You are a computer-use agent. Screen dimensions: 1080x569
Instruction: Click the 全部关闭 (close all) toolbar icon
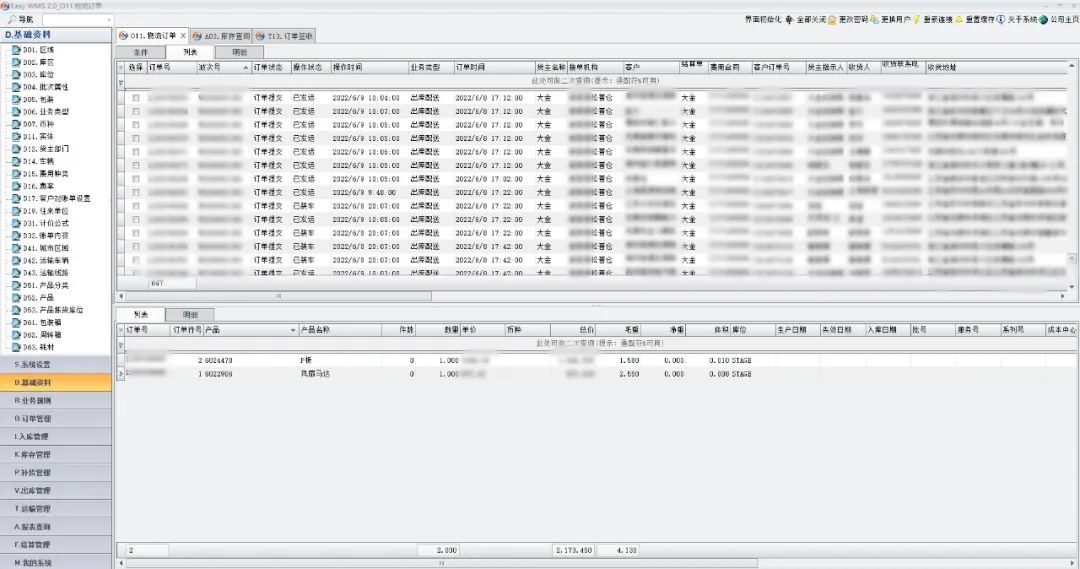click(x=791, y=19)
